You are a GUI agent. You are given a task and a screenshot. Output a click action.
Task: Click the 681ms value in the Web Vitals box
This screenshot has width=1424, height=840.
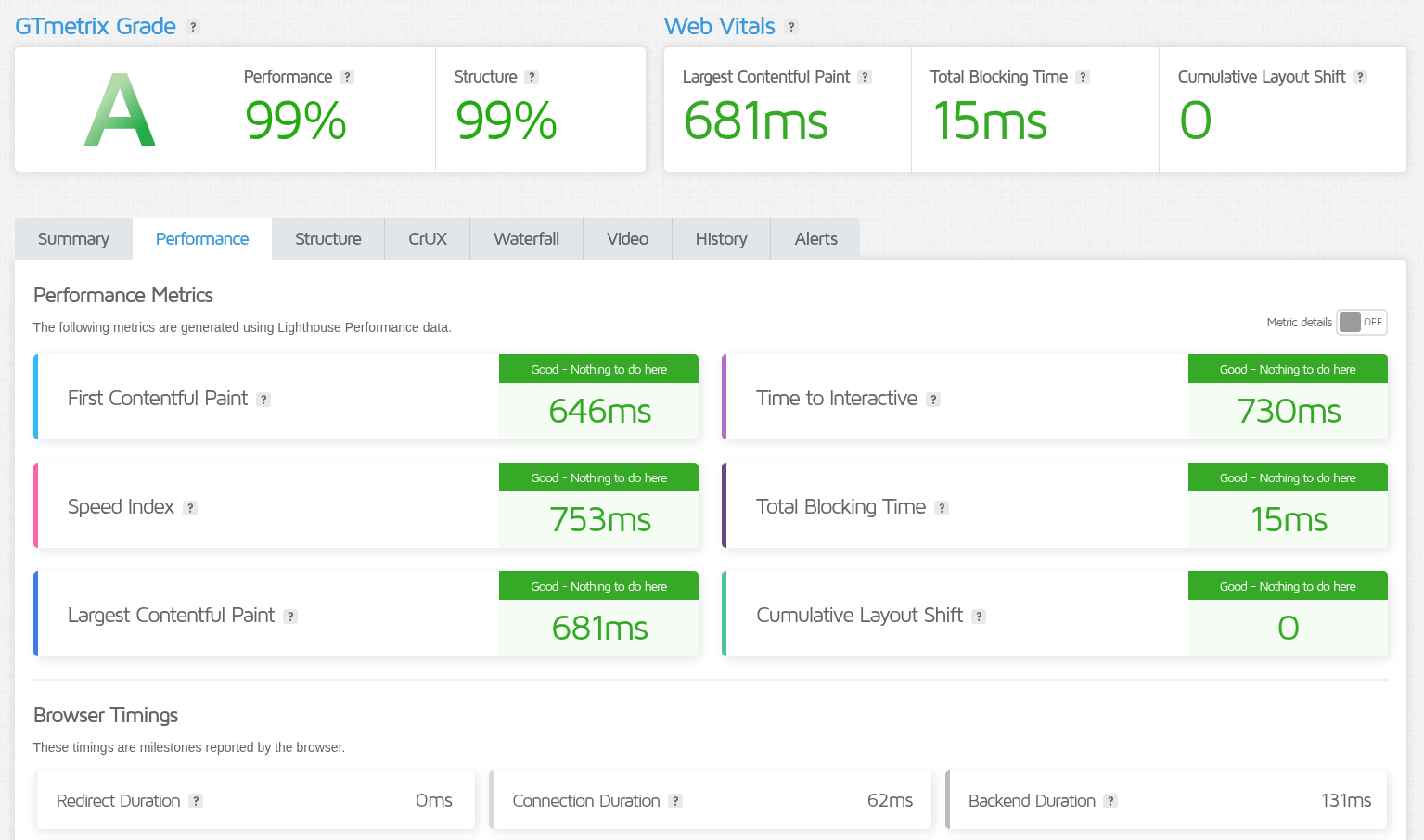click(x=756, y=121)
